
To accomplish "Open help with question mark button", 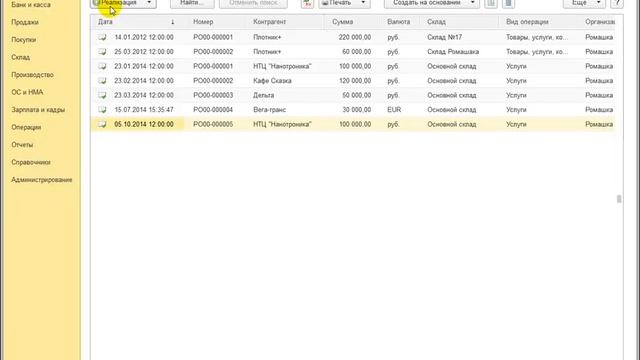I will click(617, 3).
